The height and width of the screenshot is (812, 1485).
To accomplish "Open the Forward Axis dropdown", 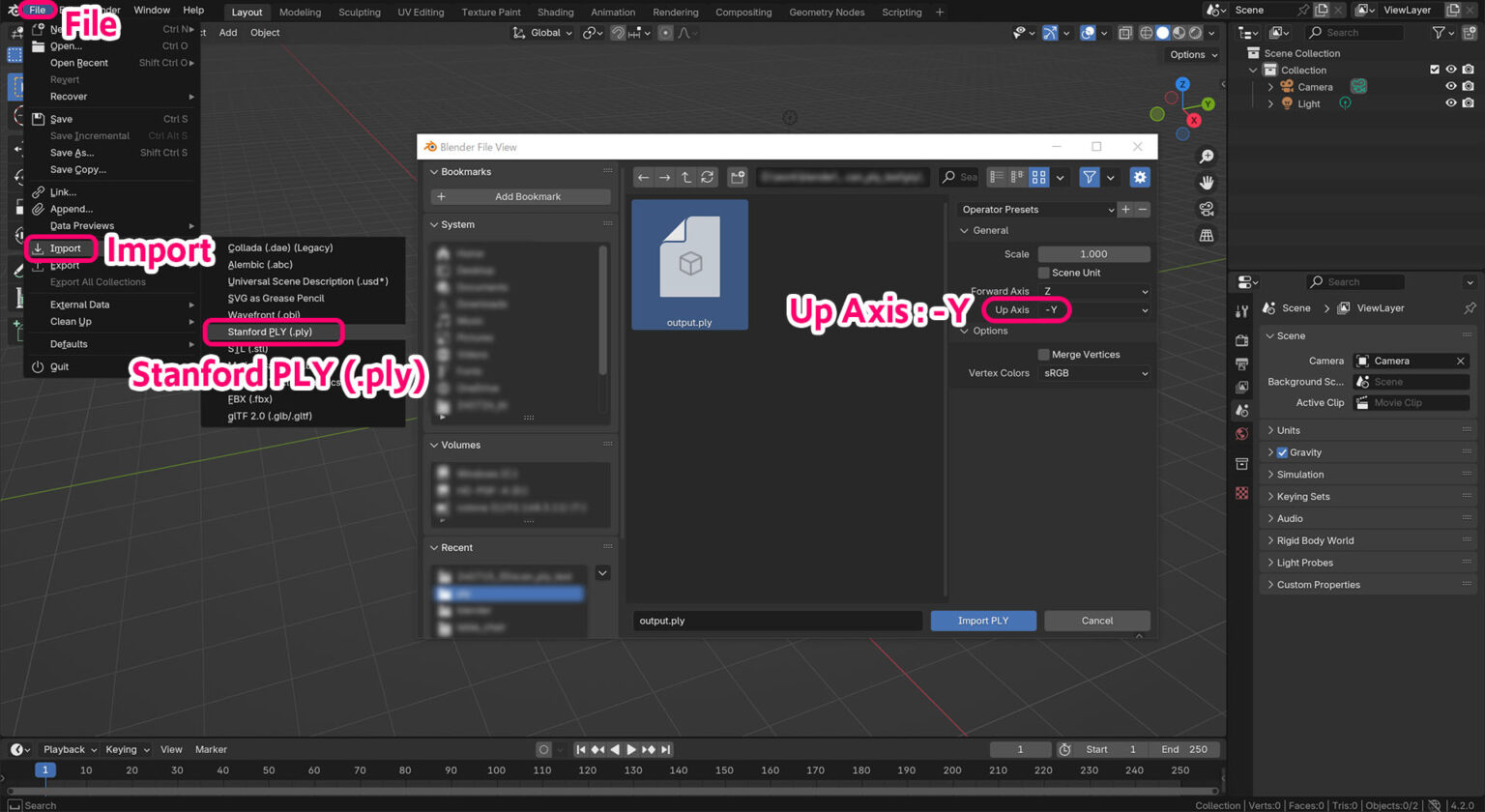I will click(x=1092, y=291).
